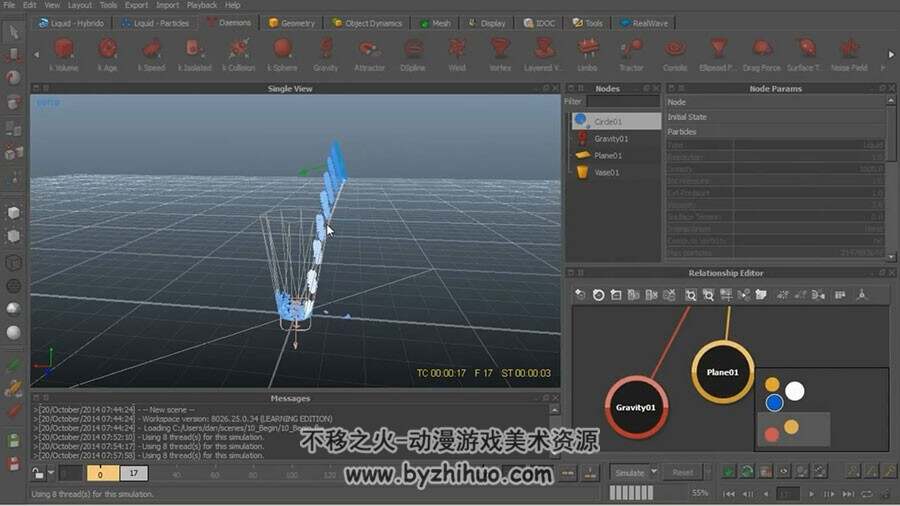This screenshot has width=900, height=506.
Task: Add a Tractor daemon
Action: [x=631, y=55]
